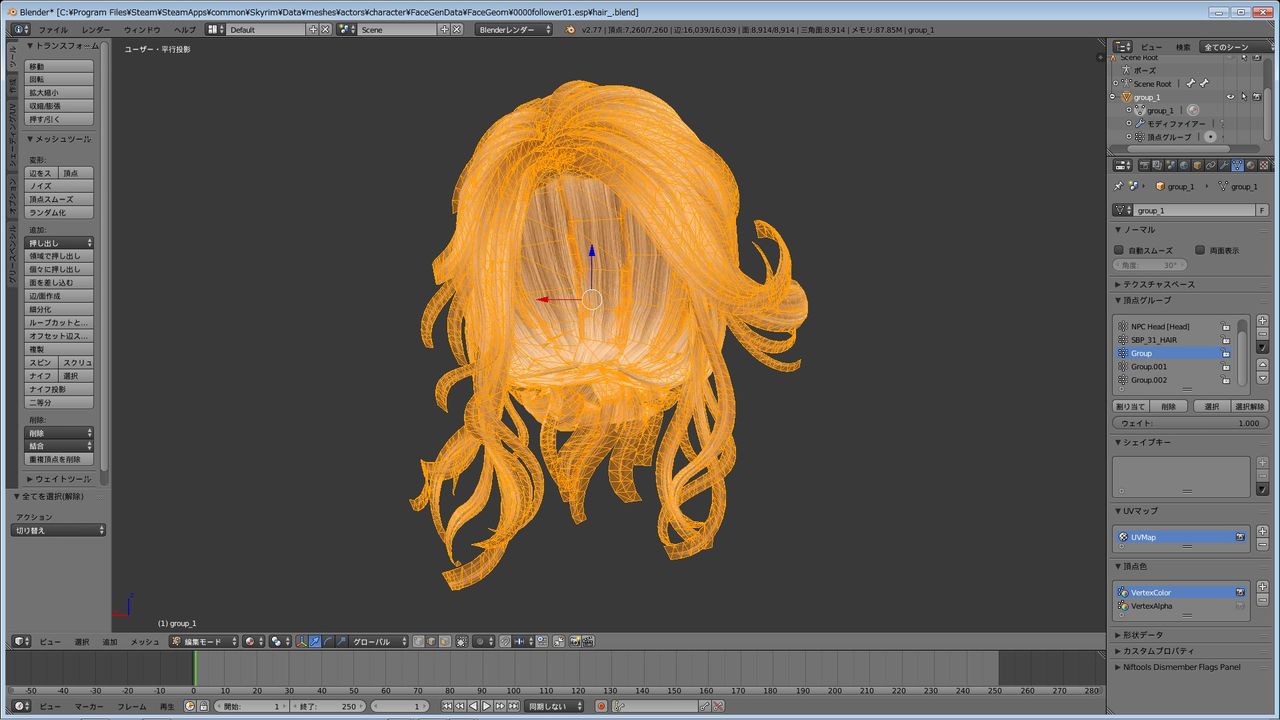This screenshot has height=720, width=1280.
Task: Remove the selected vertex color layer
Action: (x=1262, y=600)
